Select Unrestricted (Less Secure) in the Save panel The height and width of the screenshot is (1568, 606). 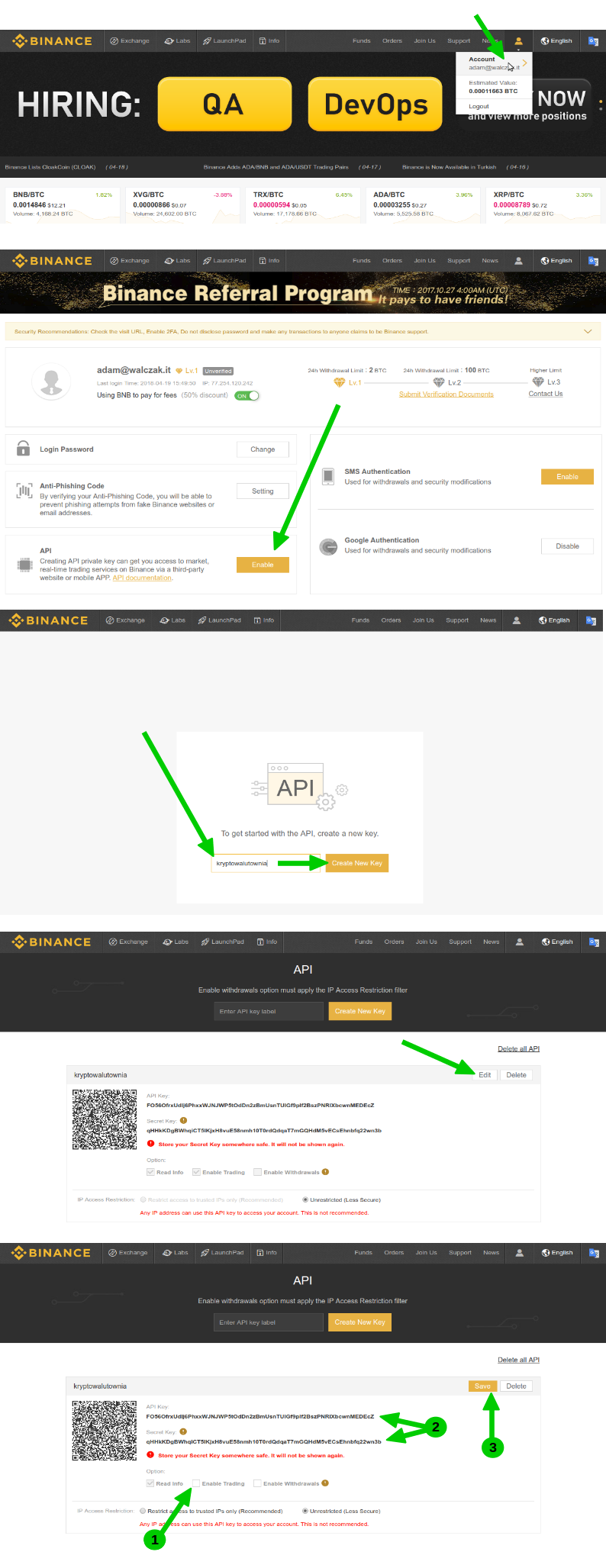[x=305, y=1511]
